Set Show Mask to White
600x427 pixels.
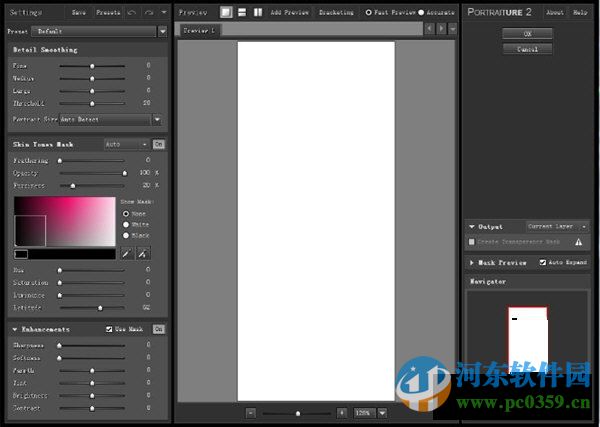126,224
